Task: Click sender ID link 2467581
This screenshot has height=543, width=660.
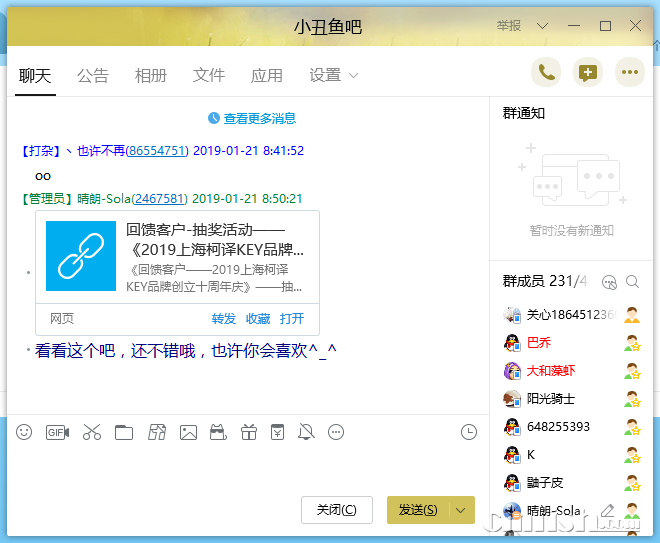Action: [159, 199]
